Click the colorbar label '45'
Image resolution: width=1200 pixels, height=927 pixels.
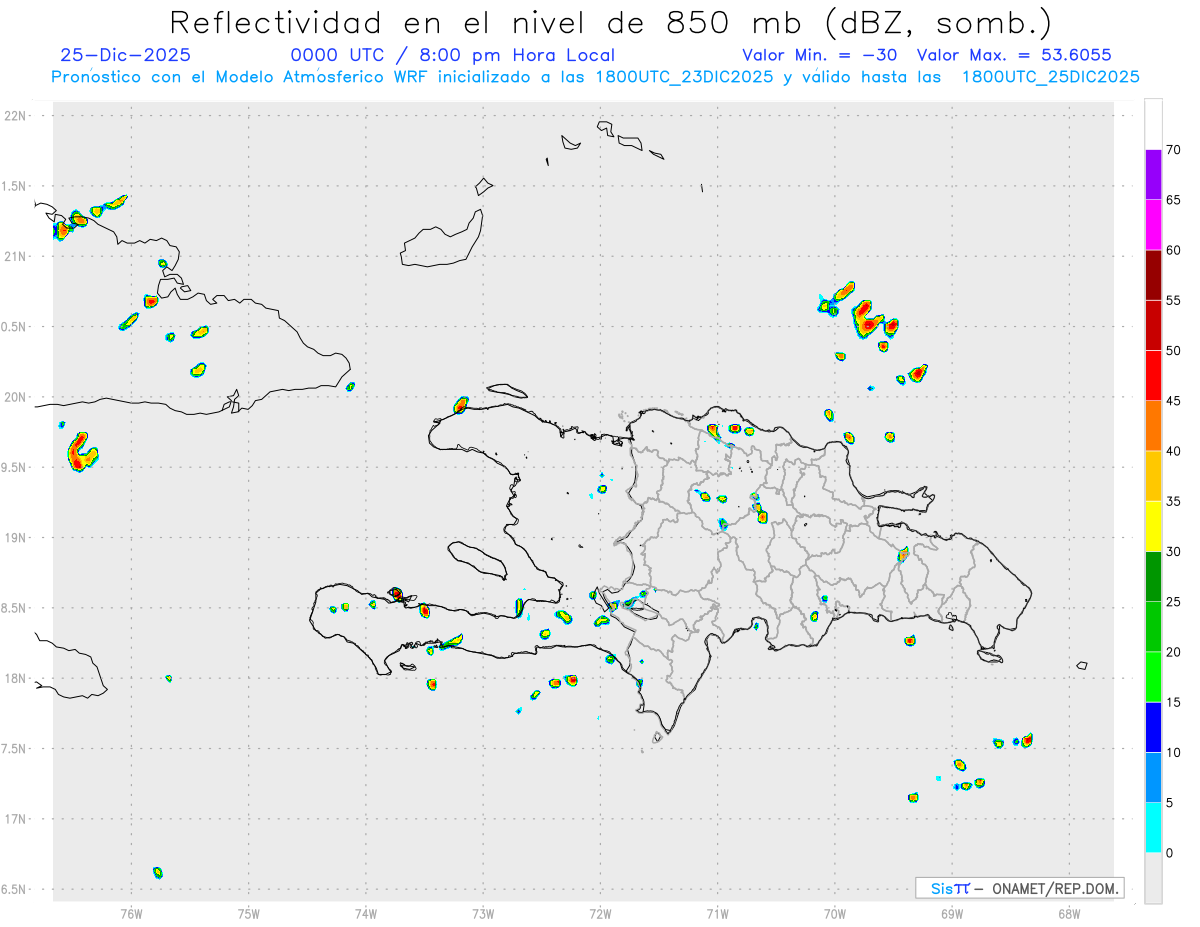[1174, 401]
